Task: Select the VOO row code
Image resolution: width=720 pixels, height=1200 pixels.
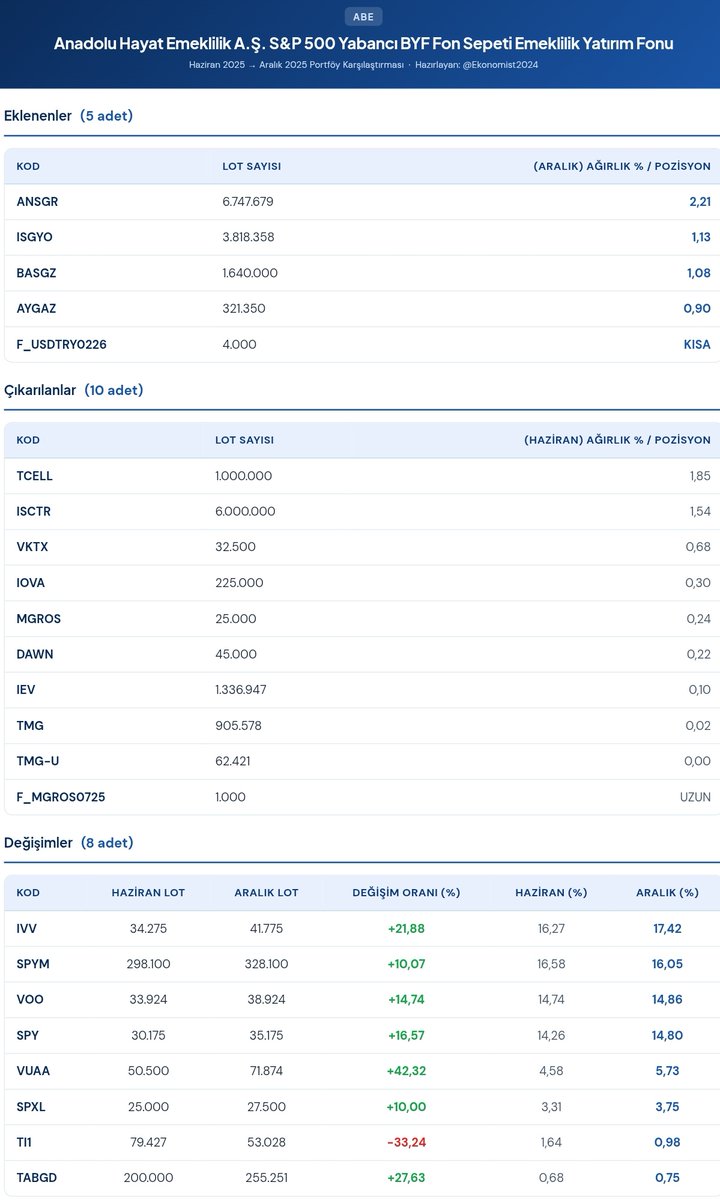Action: click(x=30, y=1000)
